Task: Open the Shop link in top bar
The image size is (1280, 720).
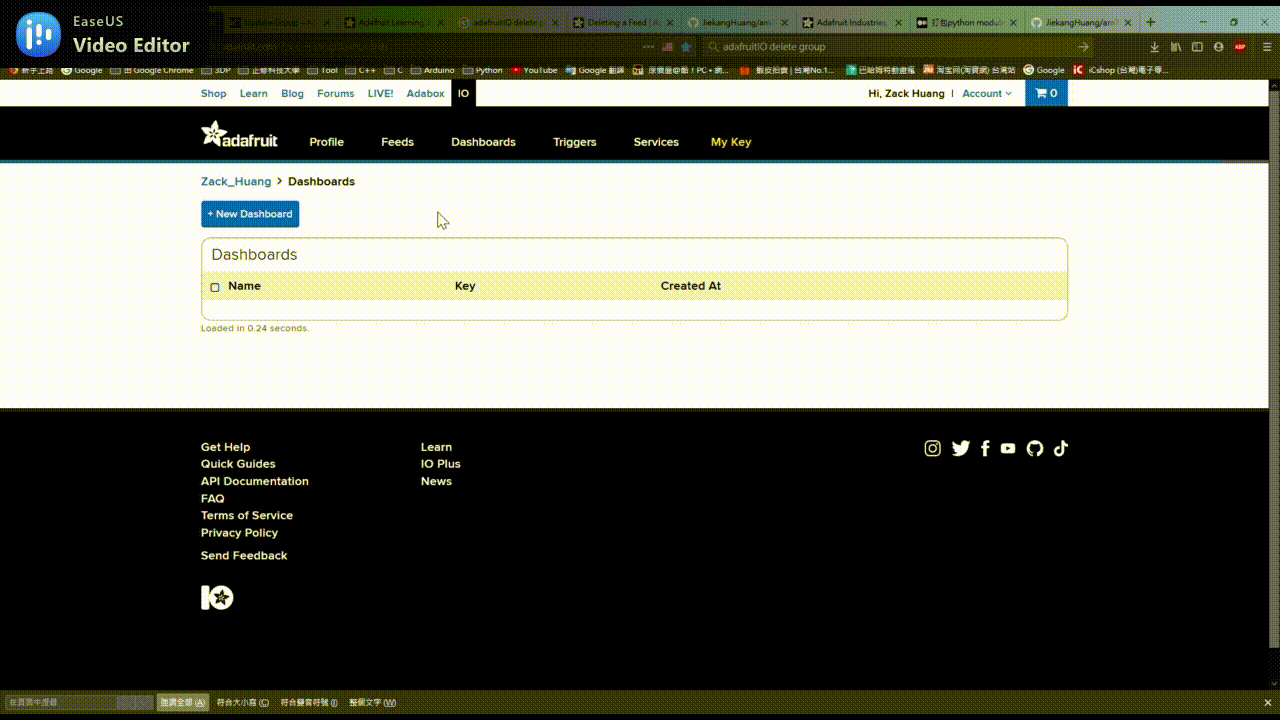Action: coord(214,93)
